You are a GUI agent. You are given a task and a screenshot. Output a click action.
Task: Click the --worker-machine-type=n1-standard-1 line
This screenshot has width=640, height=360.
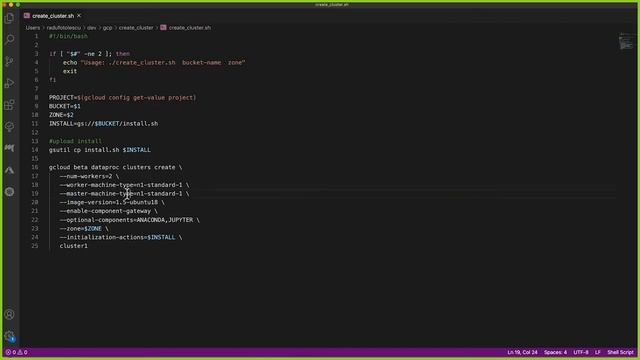[124, 185]
